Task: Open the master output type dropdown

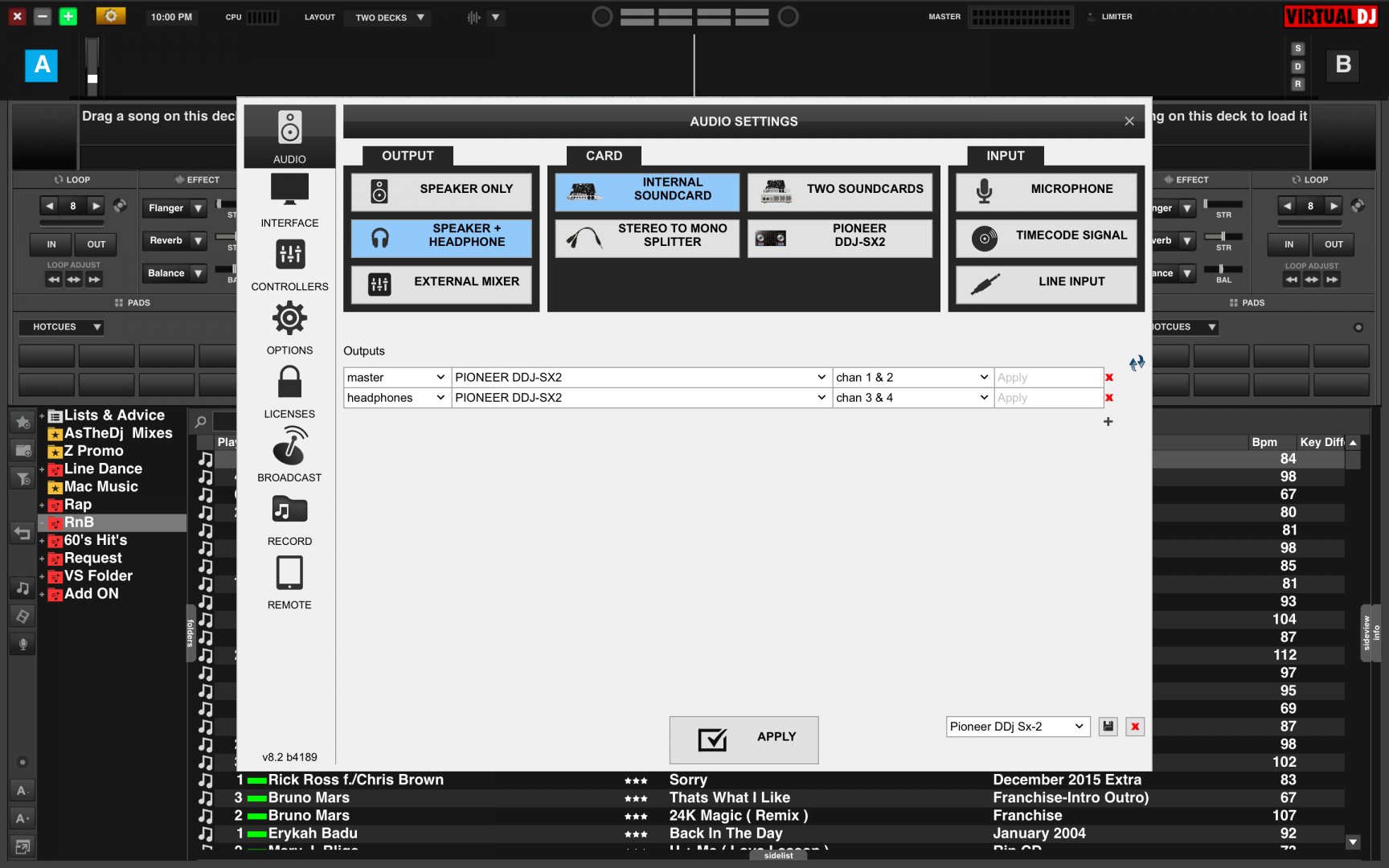Action: pos(397,378)
